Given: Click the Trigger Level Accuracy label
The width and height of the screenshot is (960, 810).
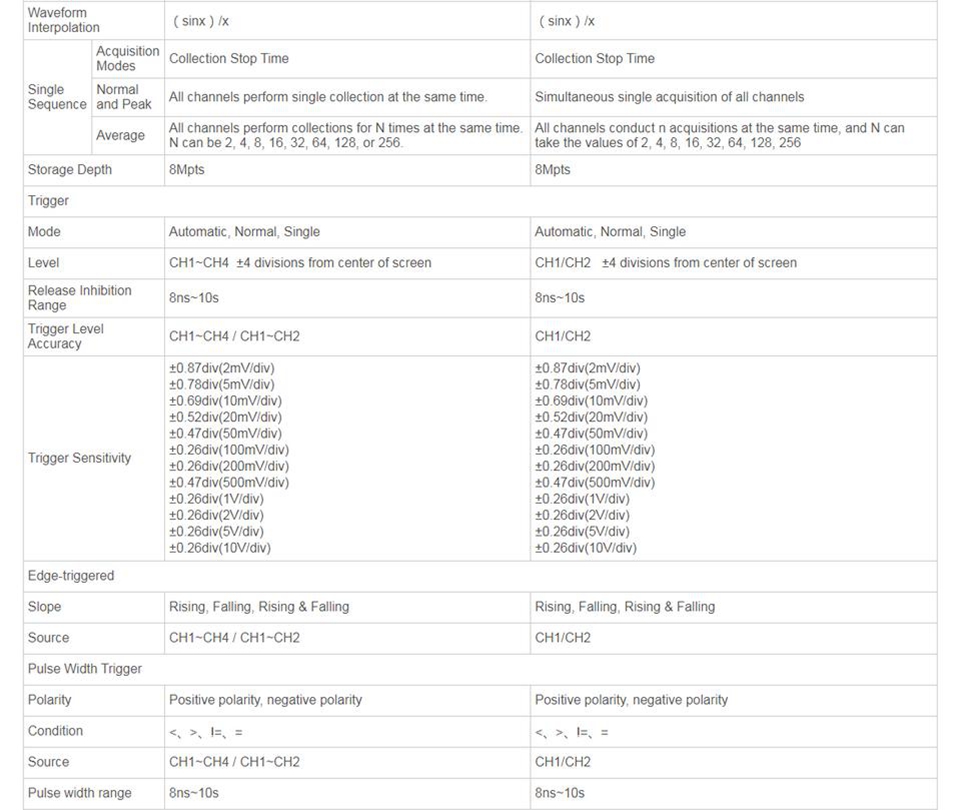Looking at the screenshot, I should point(66,336).
